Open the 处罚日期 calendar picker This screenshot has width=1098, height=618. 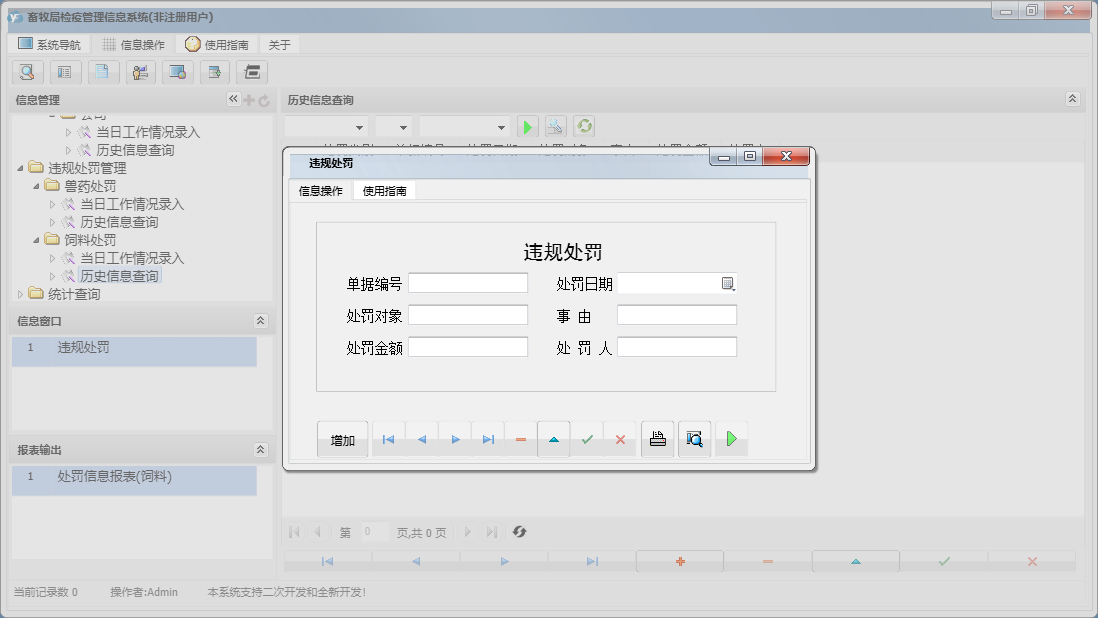pos(728,284)
